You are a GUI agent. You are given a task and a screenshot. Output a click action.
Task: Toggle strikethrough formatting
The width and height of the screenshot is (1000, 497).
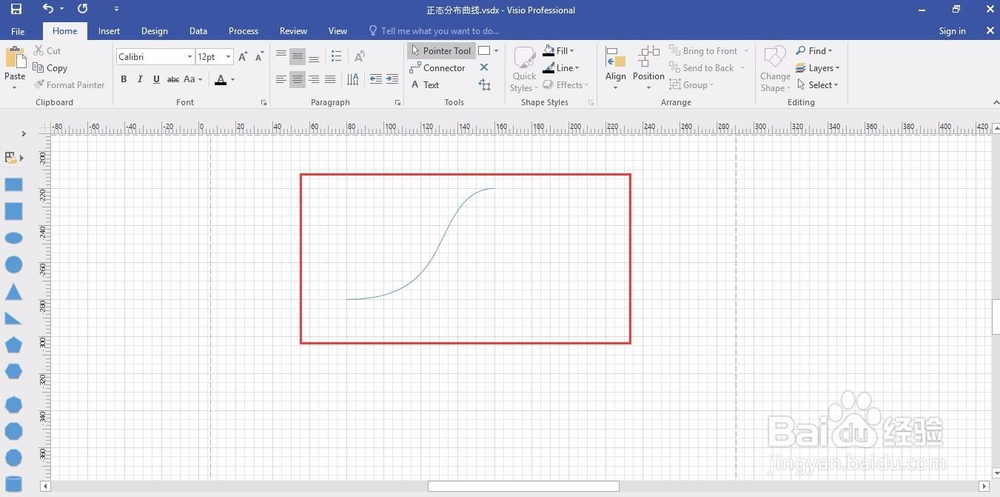coord(173,79)
